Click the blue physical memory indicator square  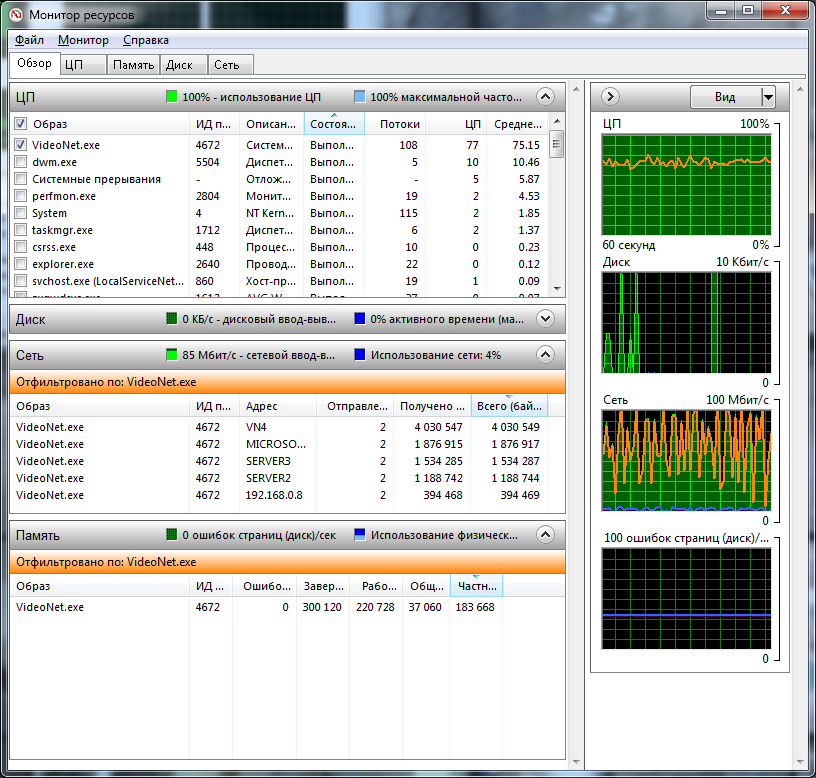coord(359,534)
